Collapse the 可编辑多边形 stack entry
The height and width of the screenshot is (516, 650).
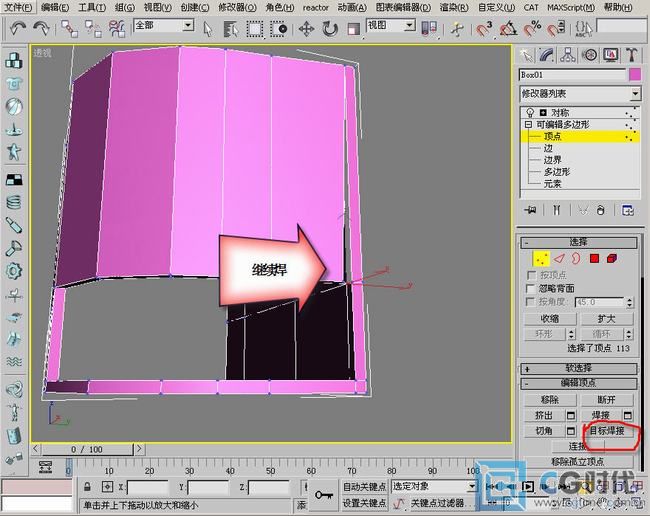(x=528, y=124)
